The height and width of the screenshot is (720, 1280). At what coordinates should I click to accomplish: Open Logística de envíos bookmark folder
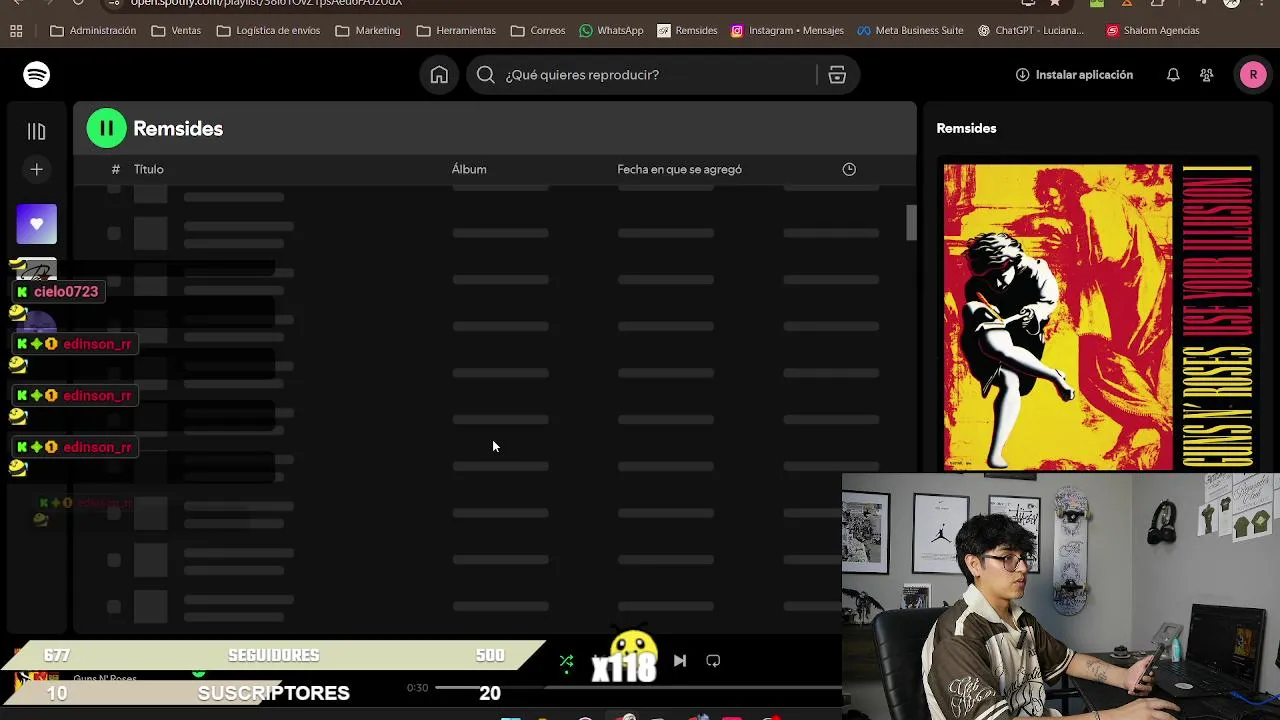click(x=268, y=31)
